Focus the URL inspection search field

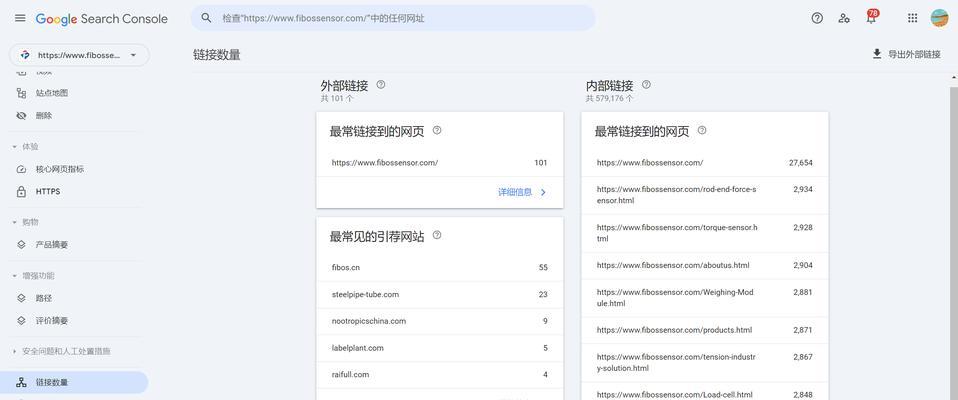(x=393, y=18)
